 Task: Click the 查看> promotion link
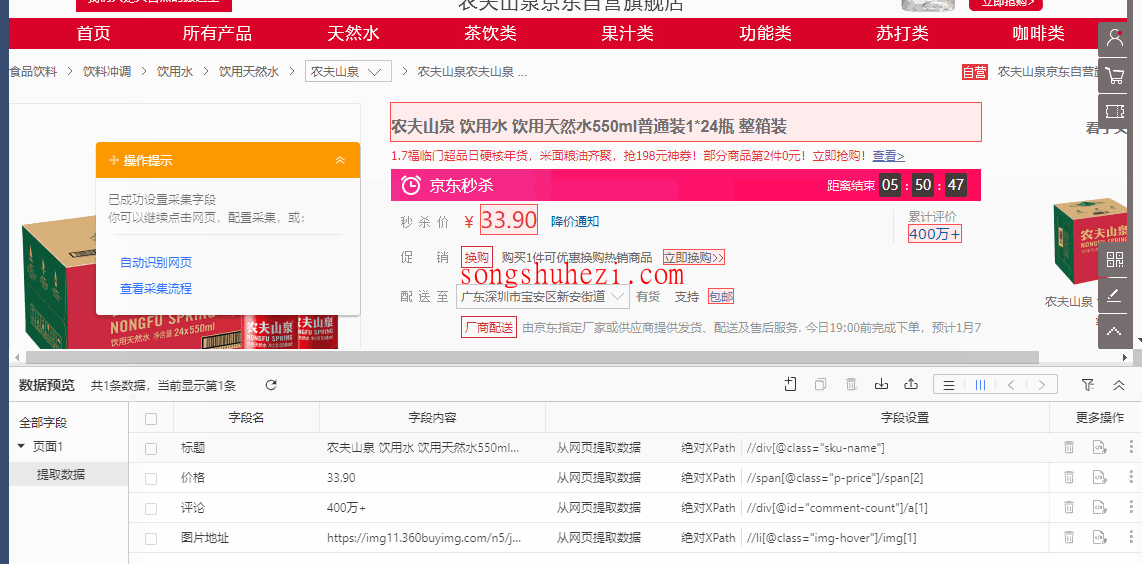click(889, 156)
